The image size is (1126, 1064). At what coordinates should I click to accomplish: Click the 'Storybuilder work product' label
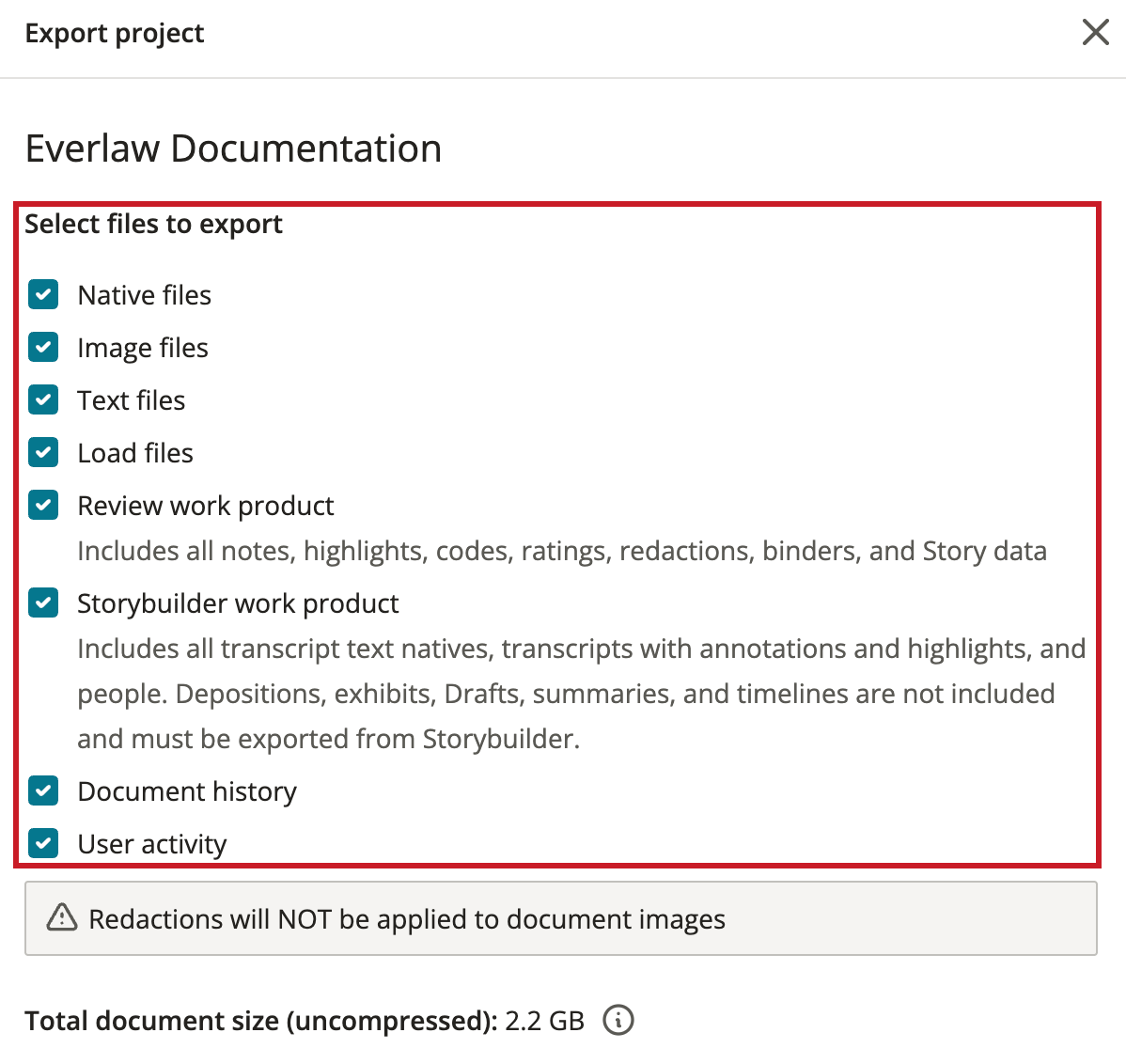point(238,603)
